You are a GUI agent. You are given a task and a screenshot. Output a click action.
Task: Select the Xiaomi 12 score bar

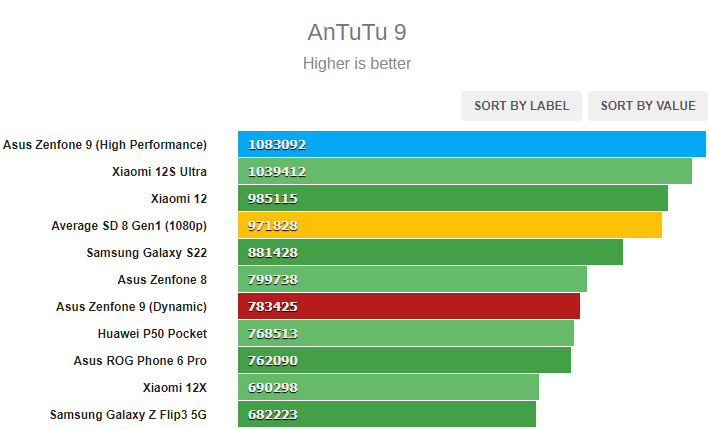coord(453,198)
